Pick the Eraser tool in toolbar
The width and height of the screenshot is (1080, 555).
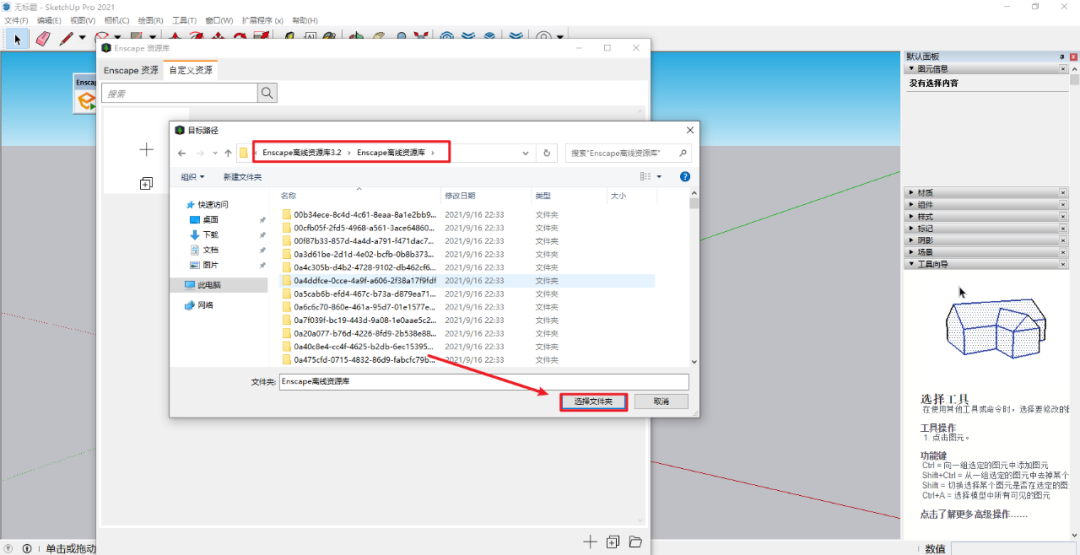pos(42,38)
